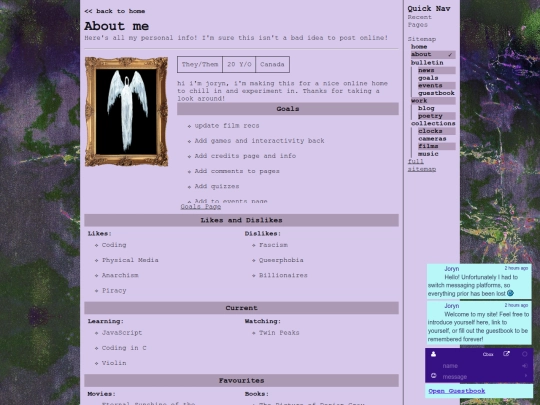Viewport: 540px width, 405px height.
Task: Go back to home link at top
Action: coord(115,11)
